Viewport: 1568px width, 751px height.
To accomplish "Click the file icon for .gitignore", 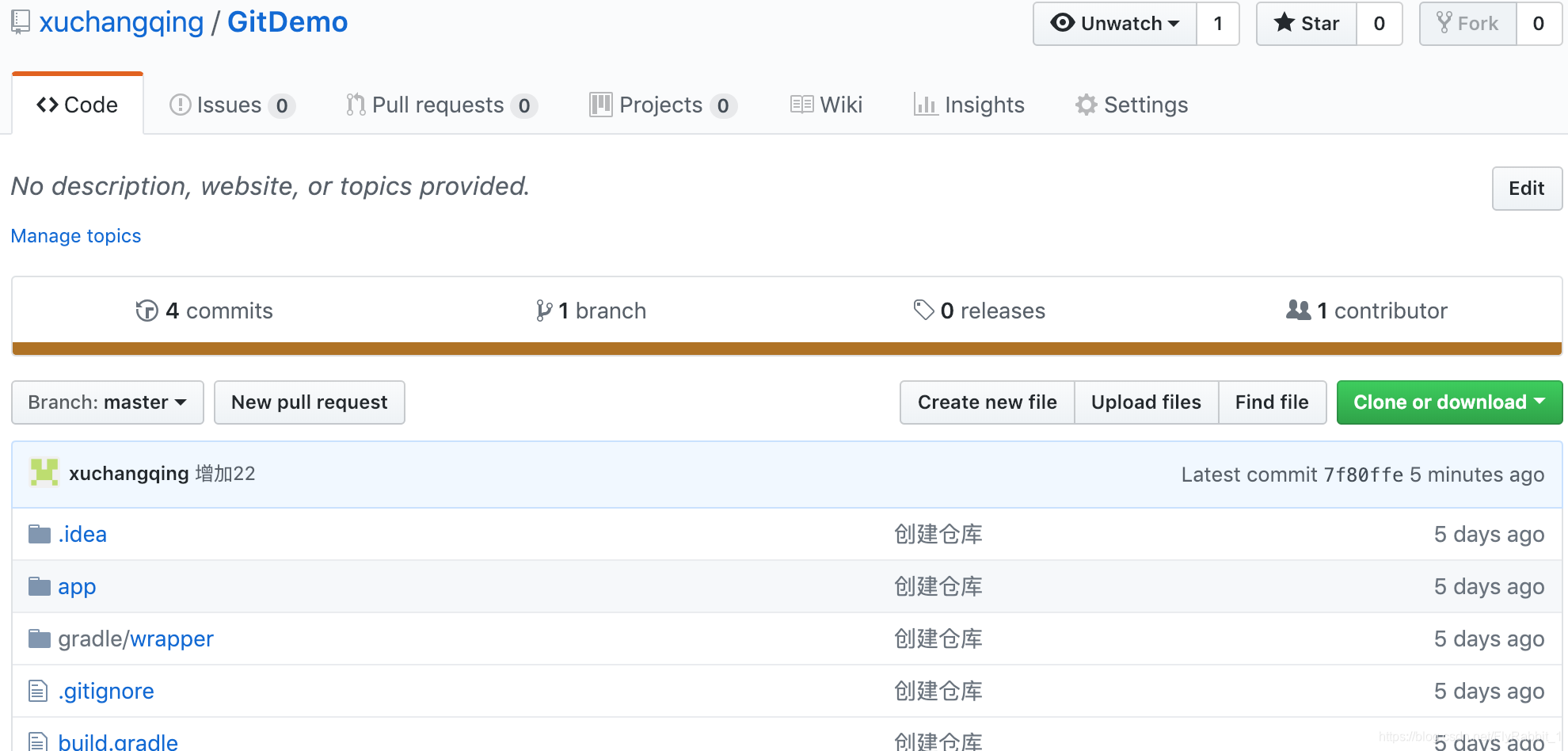I will pyautogui.click(x=38, y=691).
